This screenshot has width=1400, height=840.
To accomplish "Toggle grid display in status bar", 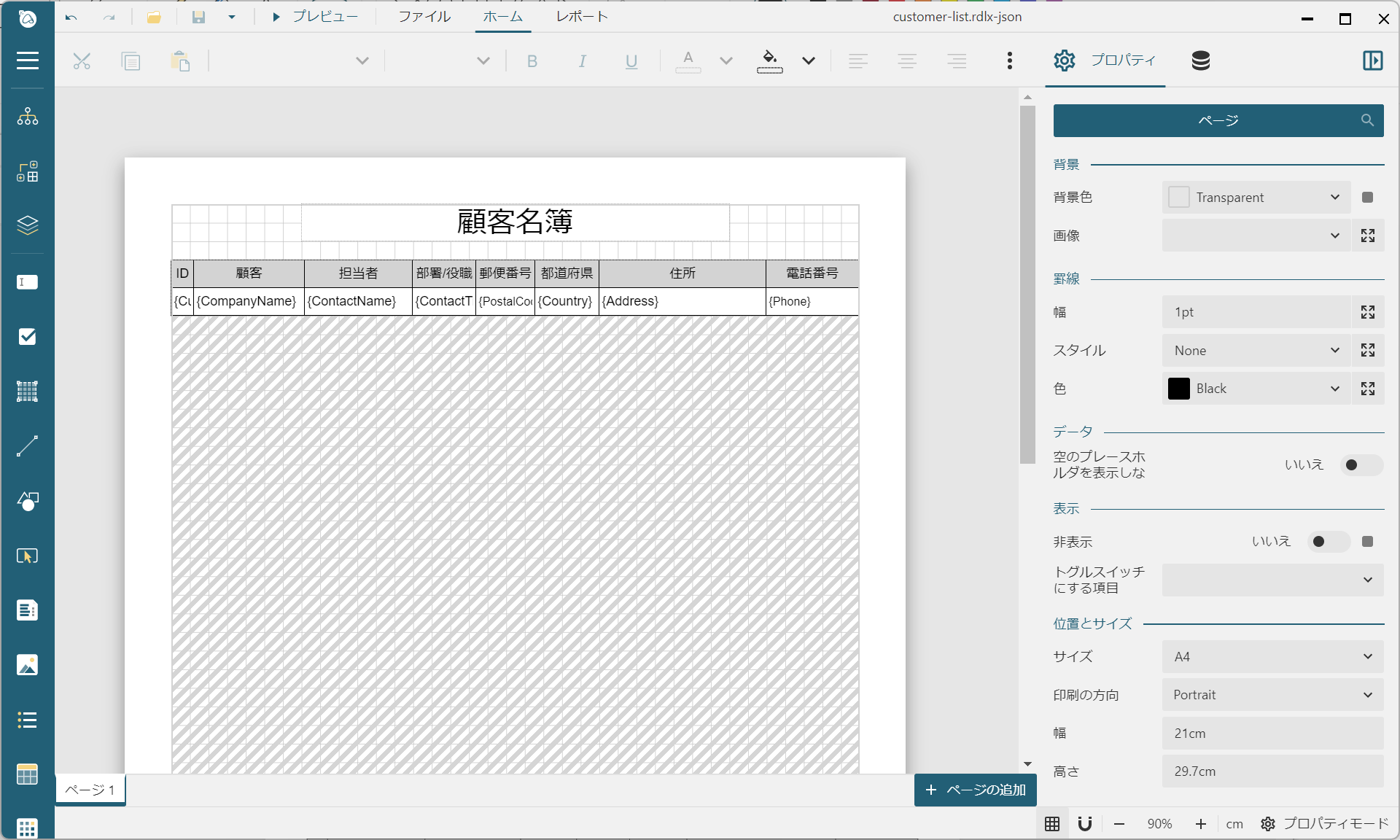I will [x=1052, y=823].
